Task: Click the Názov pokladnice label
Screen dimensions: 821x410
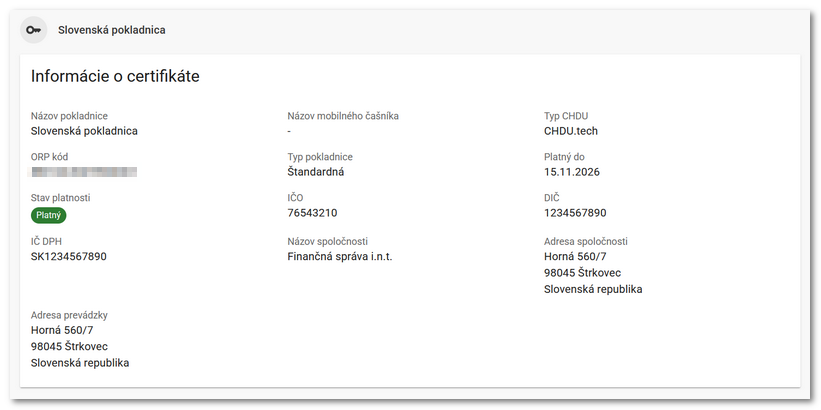Action: coord(69,116)
